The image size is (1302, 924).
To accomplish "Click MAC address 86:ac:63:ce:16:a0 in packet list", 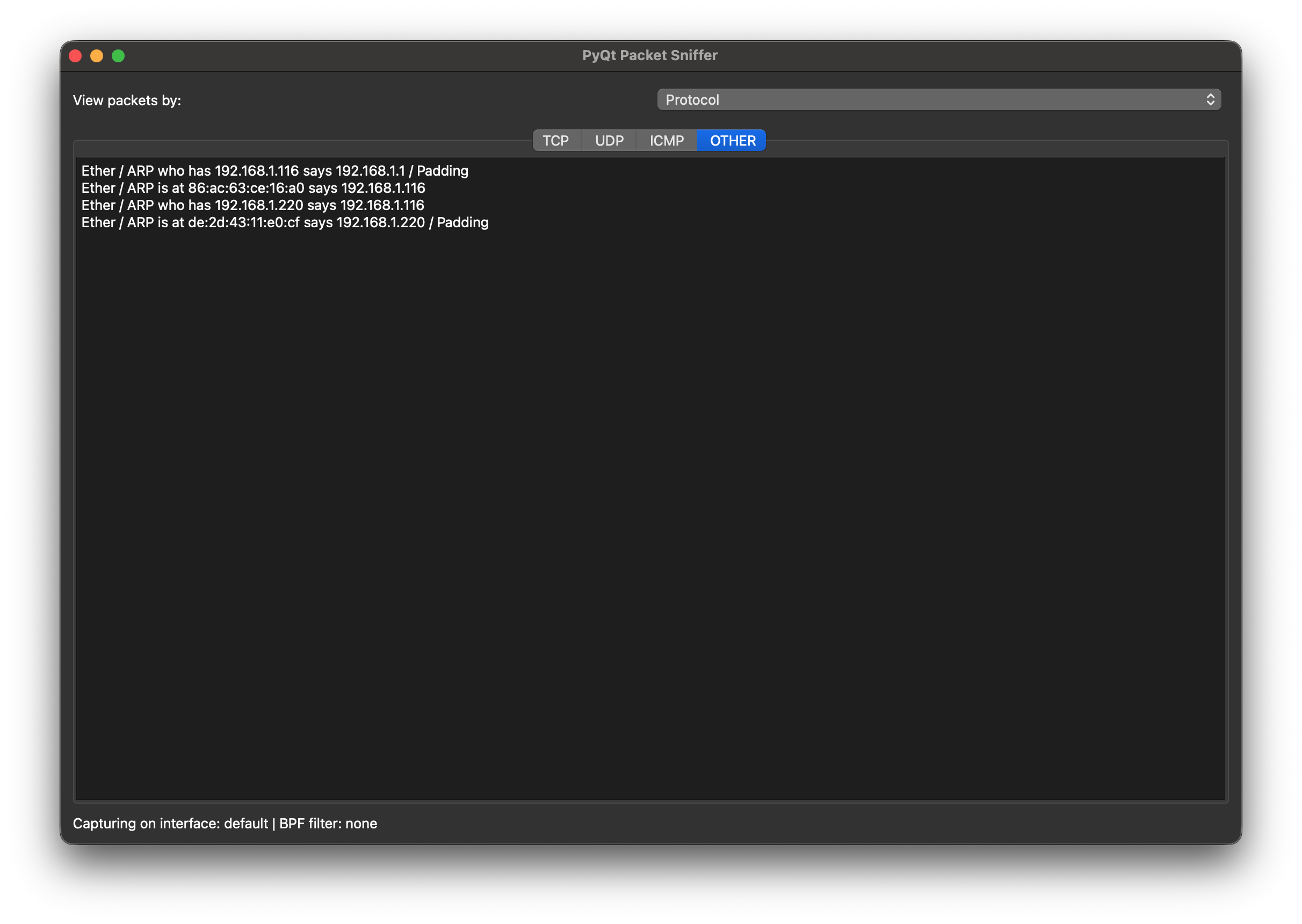I will (245, 188).
